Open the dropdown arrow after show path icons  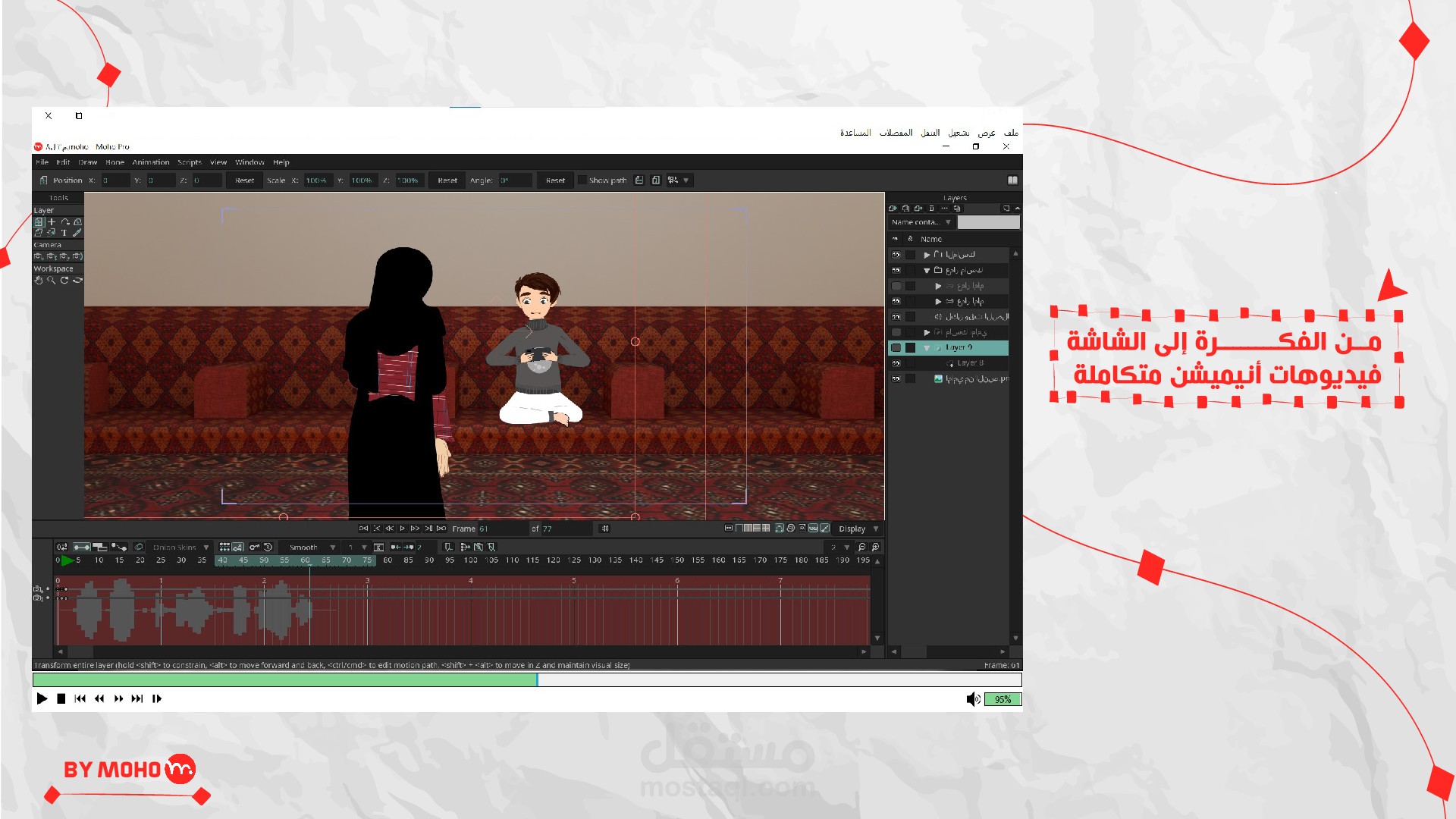[x=686, y=180]
